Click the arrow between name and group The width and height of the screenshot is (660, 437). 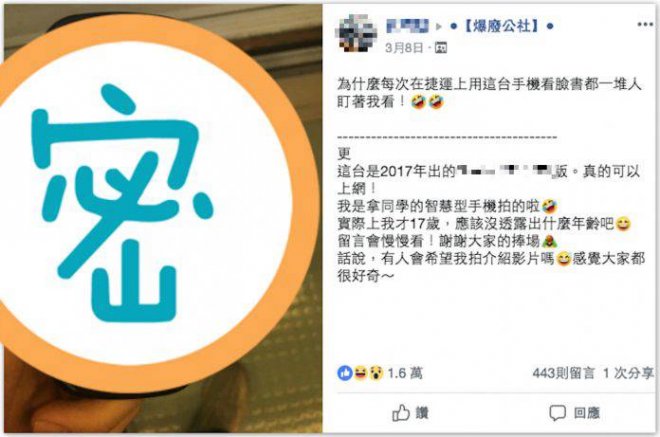click(x=439, y=27)
